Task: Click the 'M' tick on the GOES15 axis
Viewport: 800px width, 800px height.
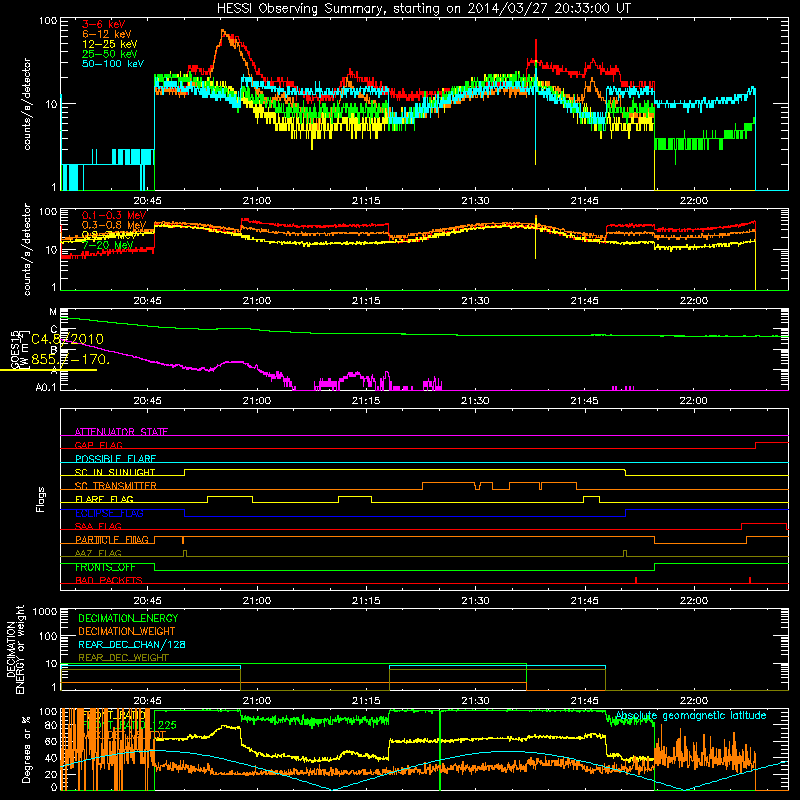Action: [53, 312]
